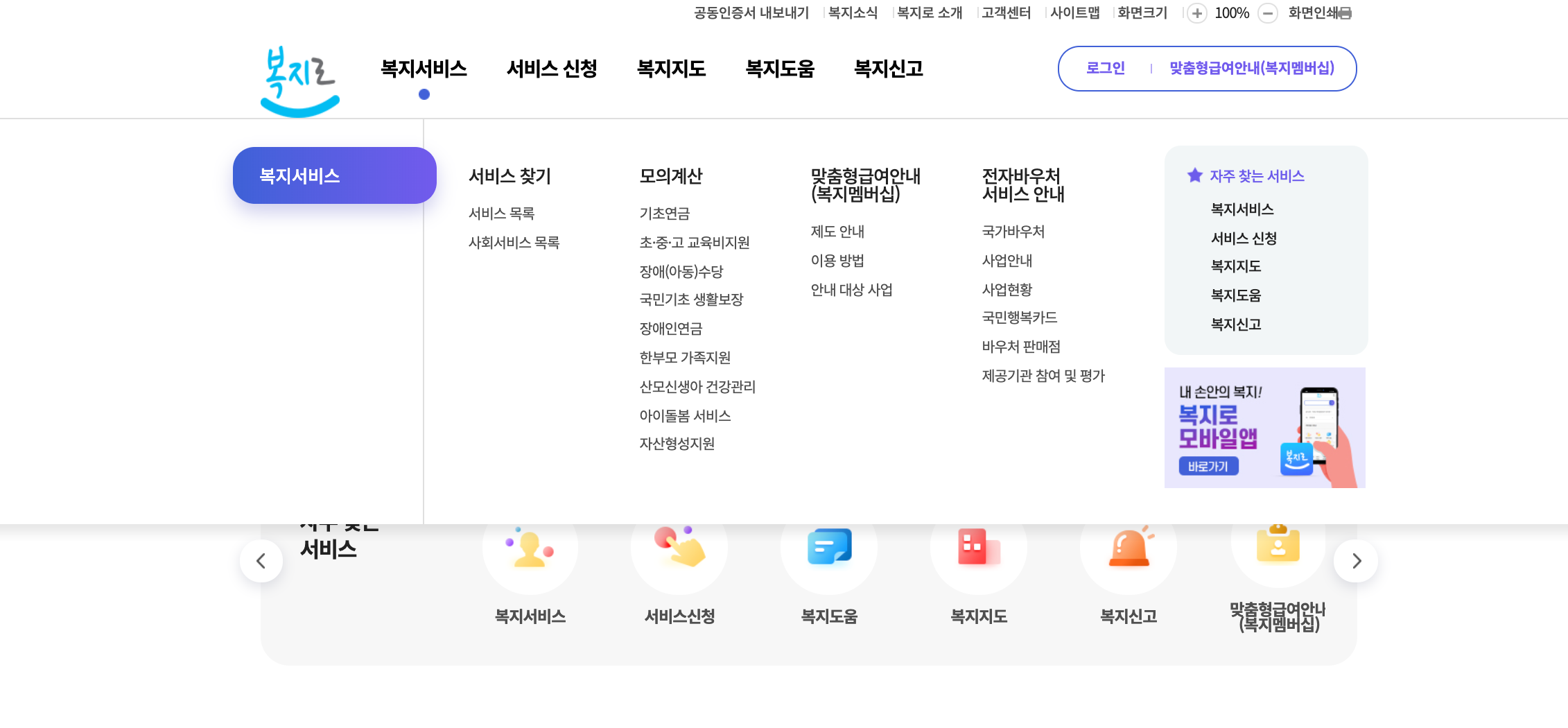Screen dimensions: 1568x728
Task: Zoom out using the minus screen-size control
Action: (1268, 12)
